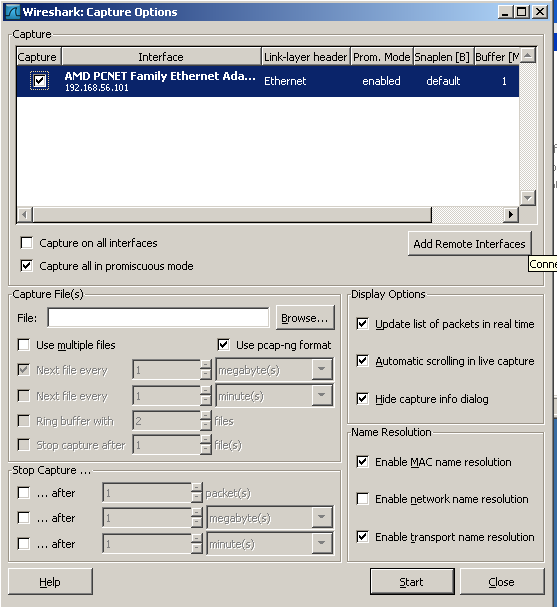This screenshot has width=557, height=607.
Task: Click the File path input field
Action: [158, 318]
